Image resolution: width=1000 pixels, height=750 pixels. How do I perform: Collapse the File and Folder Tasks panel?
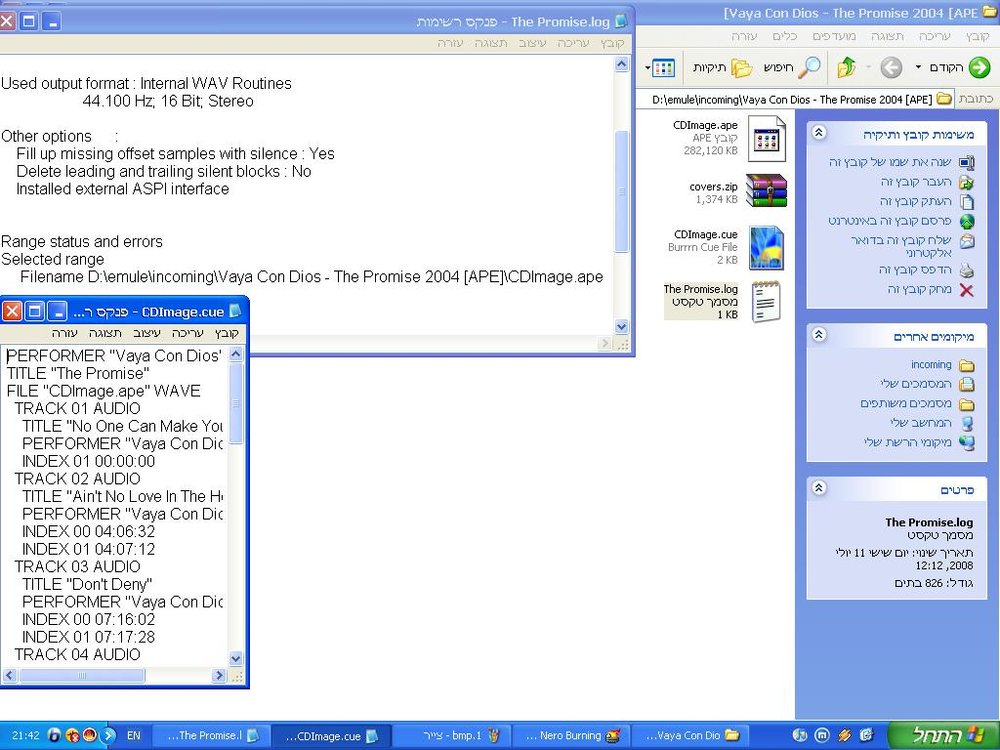(819, 133)
